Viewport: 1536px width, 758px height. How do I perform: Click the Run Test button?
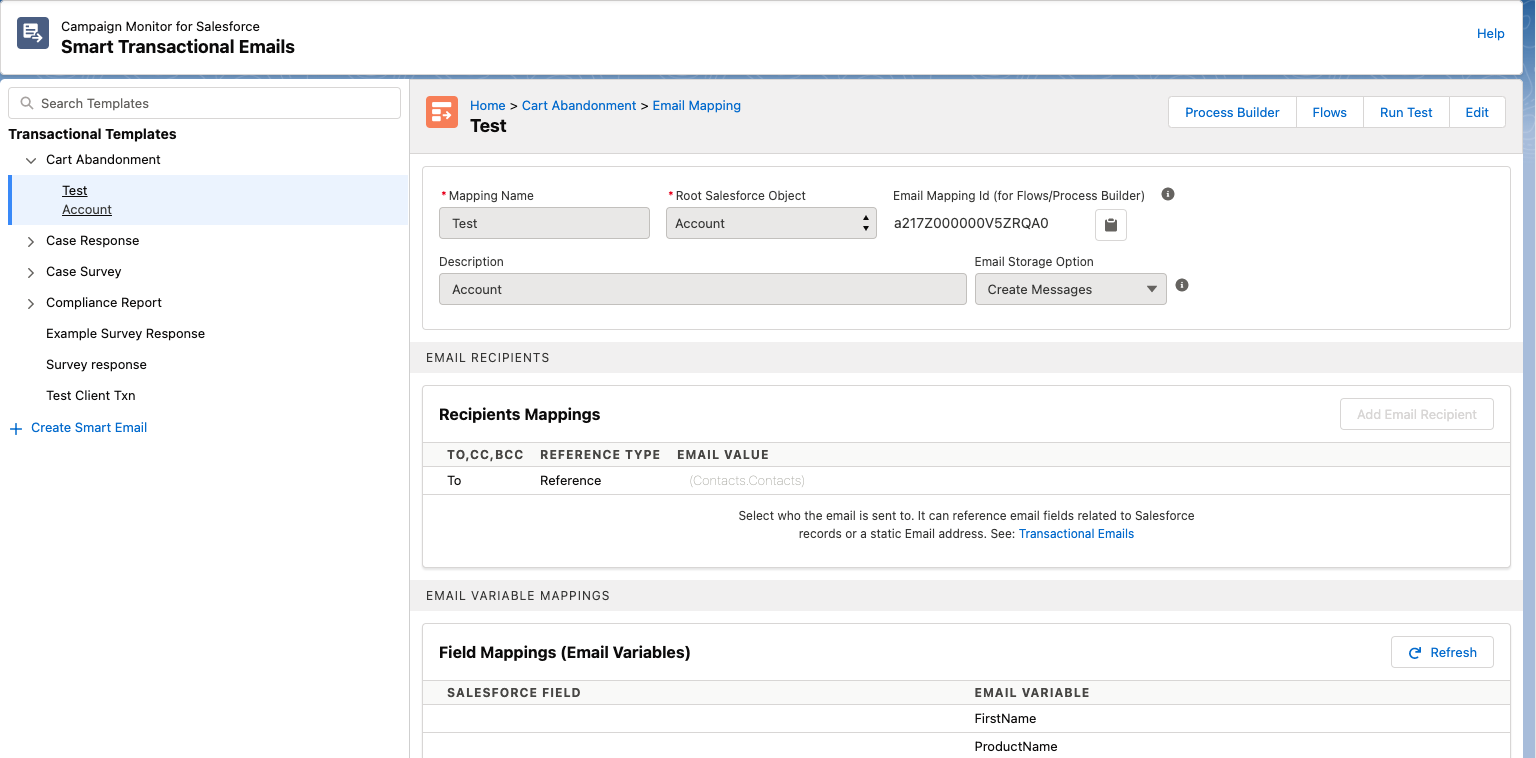click(1406, 112)
